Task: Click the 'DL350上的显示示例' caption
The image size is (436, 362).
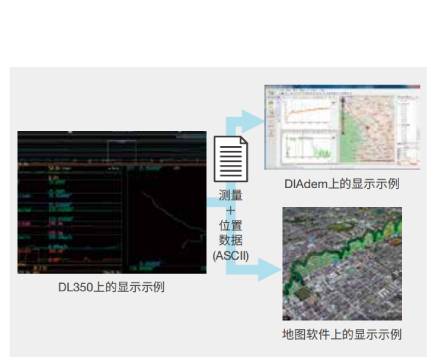Action: click(x=111, y=287)
